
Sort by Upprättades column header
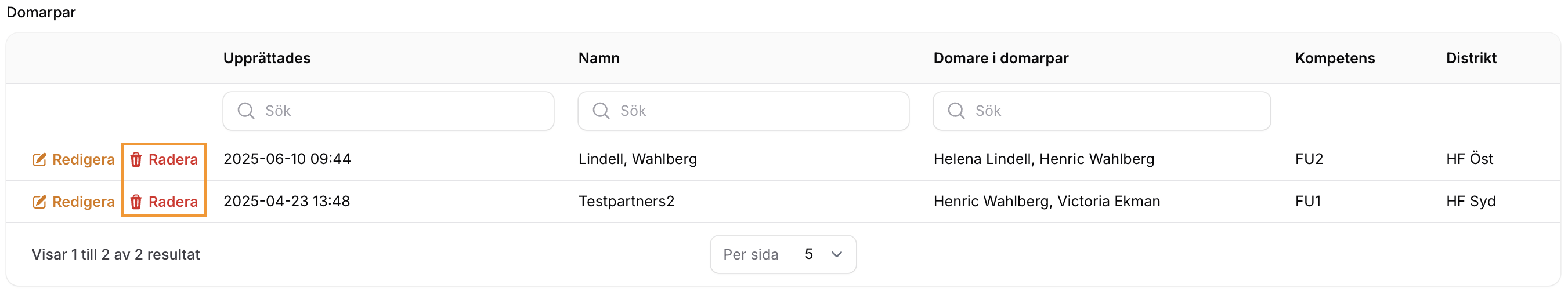click(266, 59)
